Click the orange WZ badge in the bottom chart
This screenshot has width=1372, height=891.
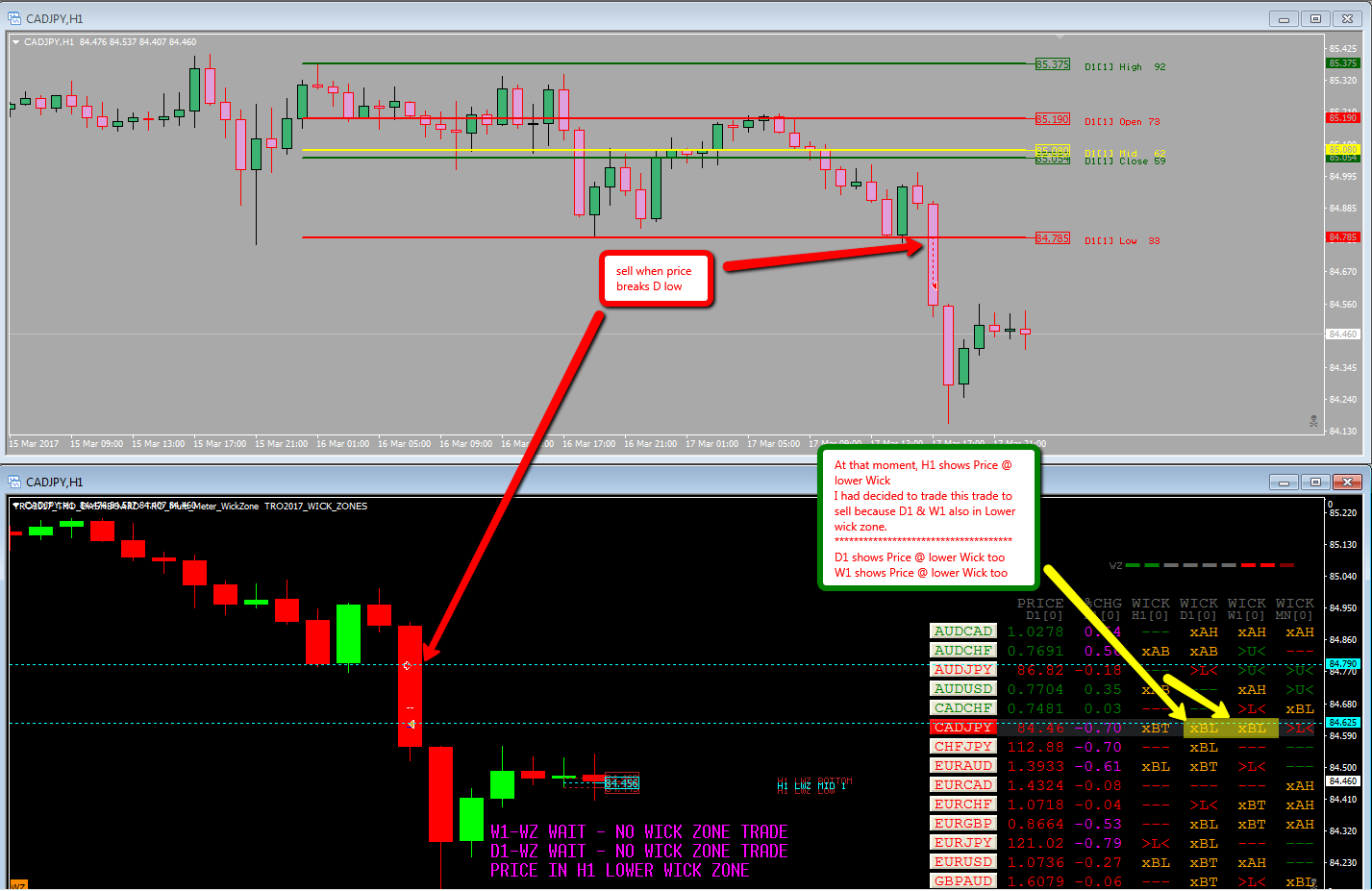tap(18, 884)
